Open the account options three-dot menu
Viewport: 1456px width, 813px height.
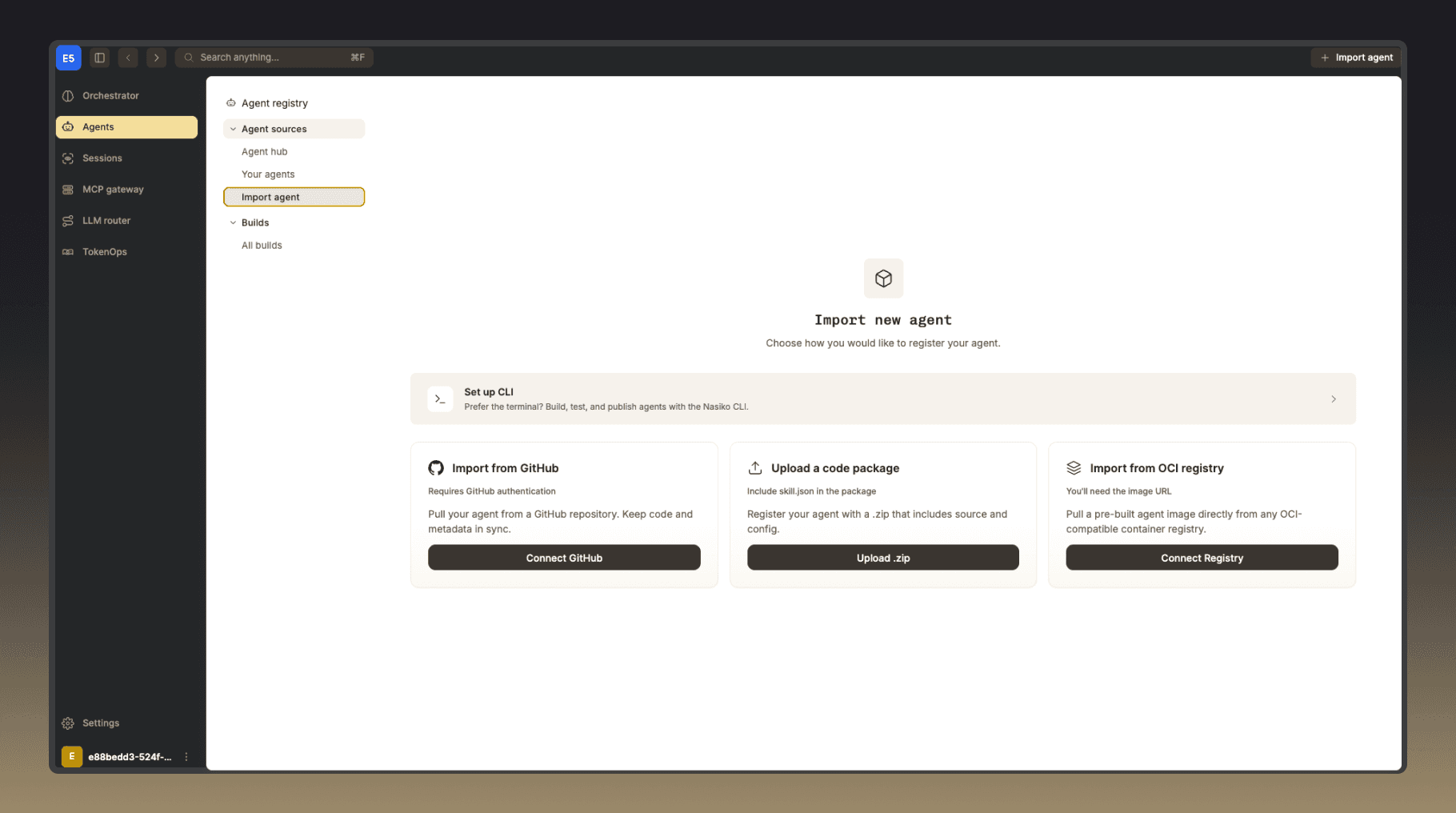[x=186, y=757]
